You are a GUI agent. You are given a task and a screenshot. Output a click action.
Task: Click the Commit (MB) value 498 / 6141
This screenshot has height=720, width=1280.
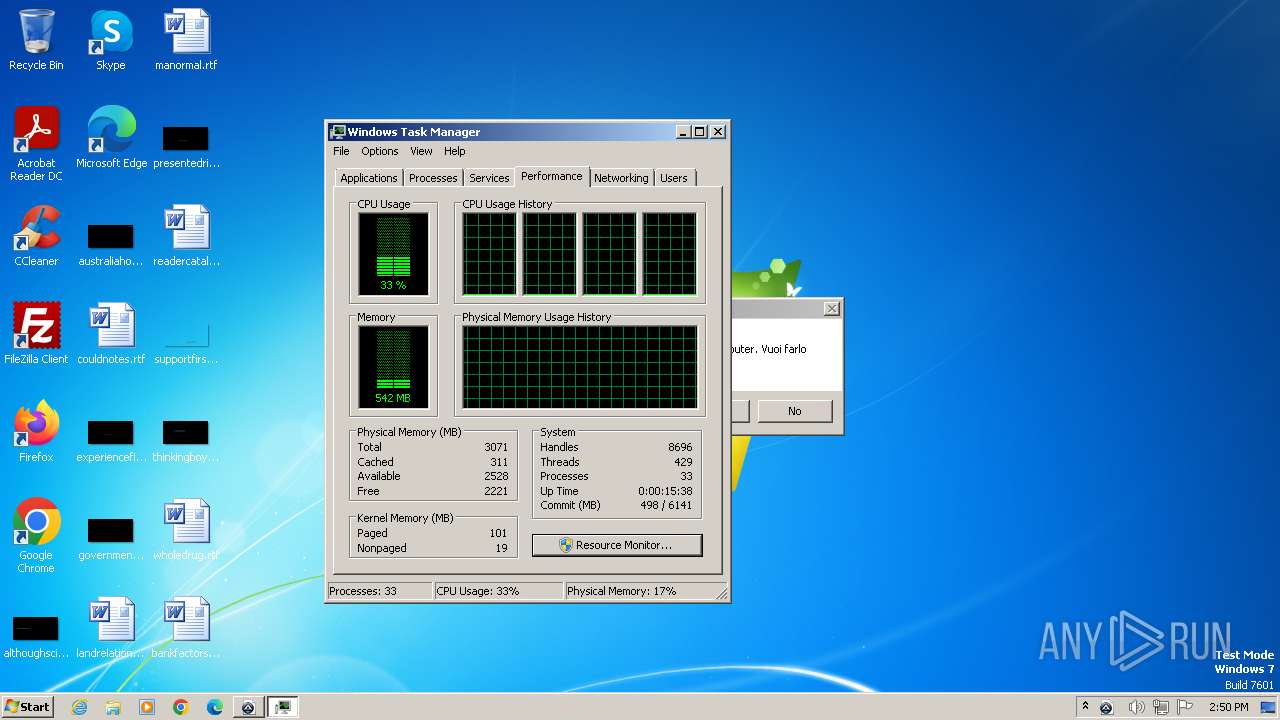pos(668,505)
